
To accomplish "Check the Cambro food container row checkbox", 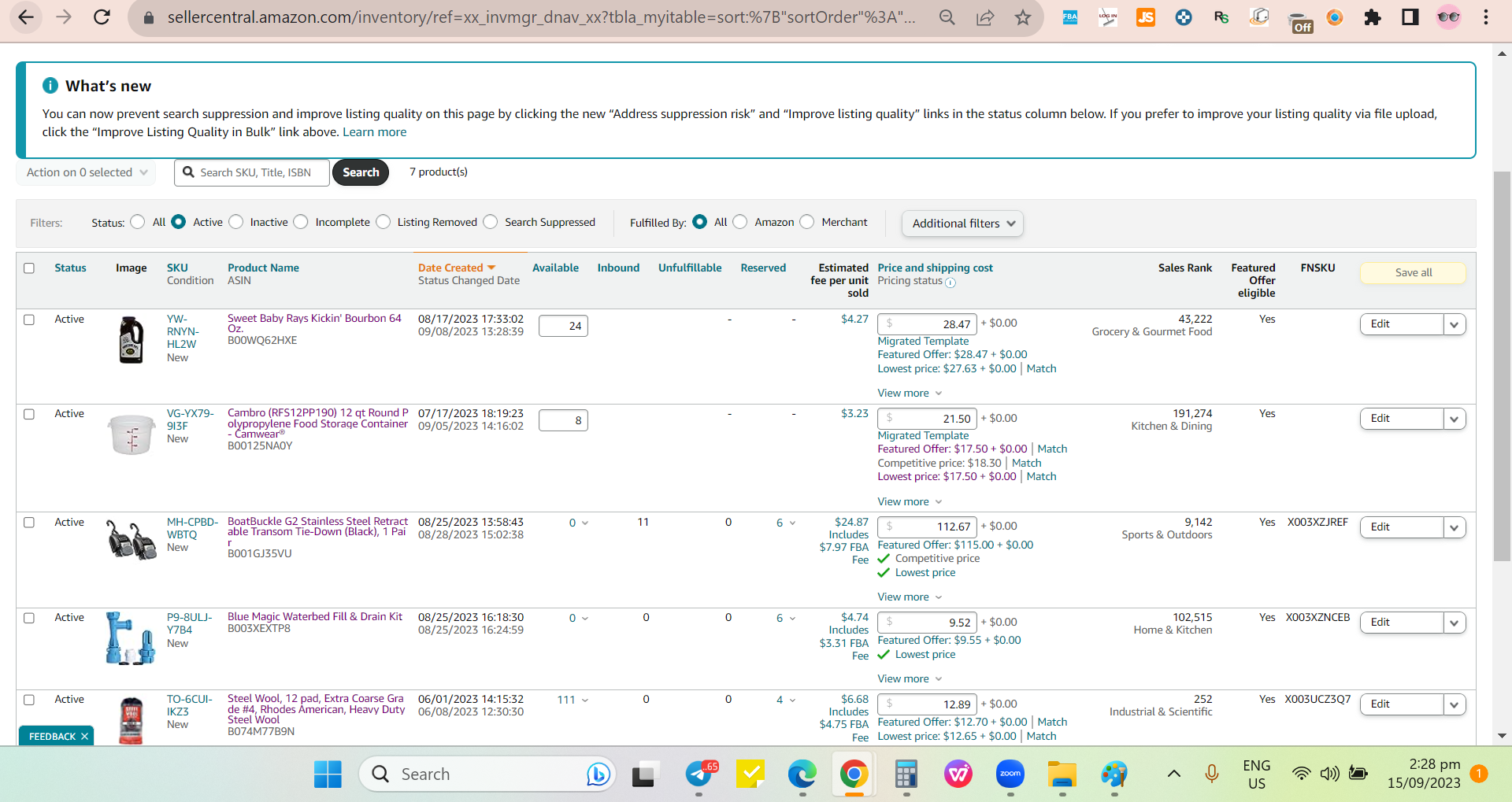I will (x=29, y=414).
